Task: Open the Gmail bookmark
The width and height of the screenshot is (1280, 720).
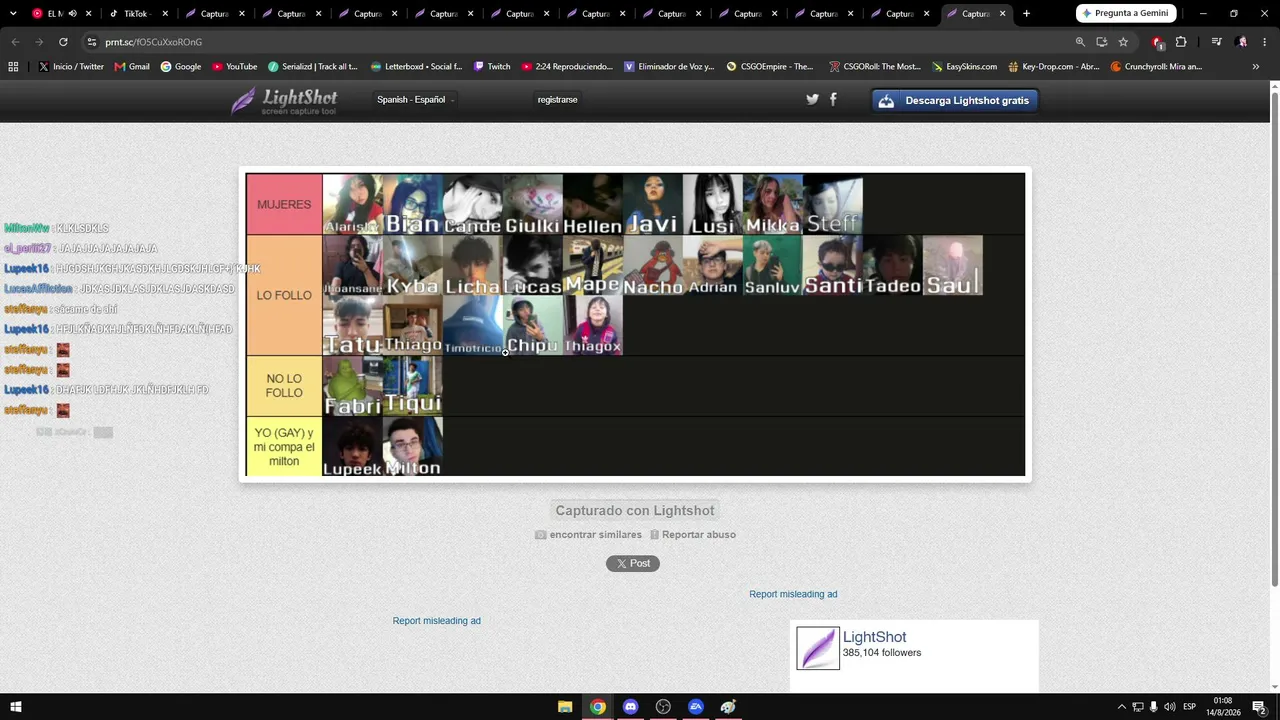Action: [132, 67]
